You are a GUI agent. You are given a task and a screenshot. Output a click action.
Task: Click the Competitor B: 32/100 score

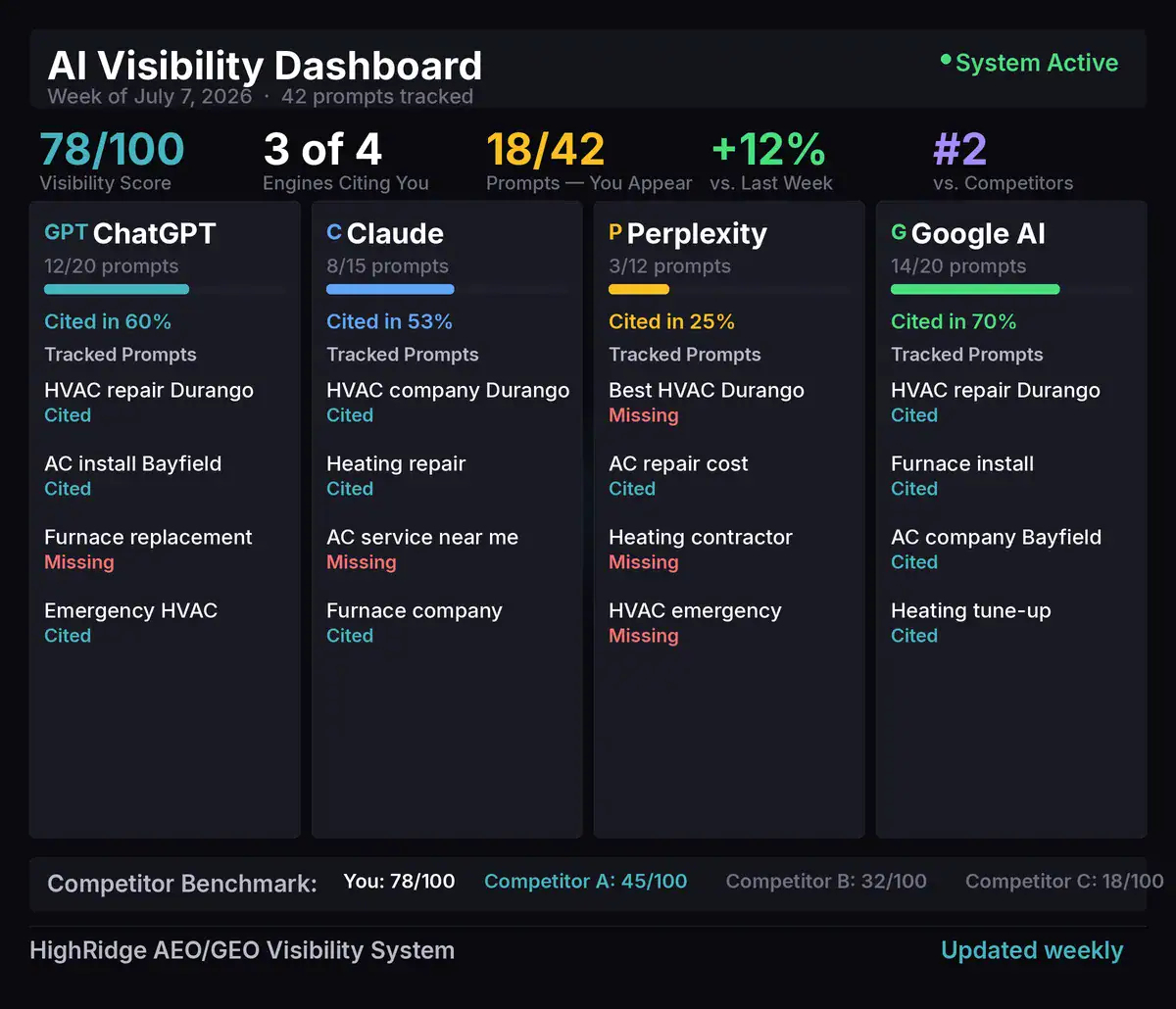[826, 881]
